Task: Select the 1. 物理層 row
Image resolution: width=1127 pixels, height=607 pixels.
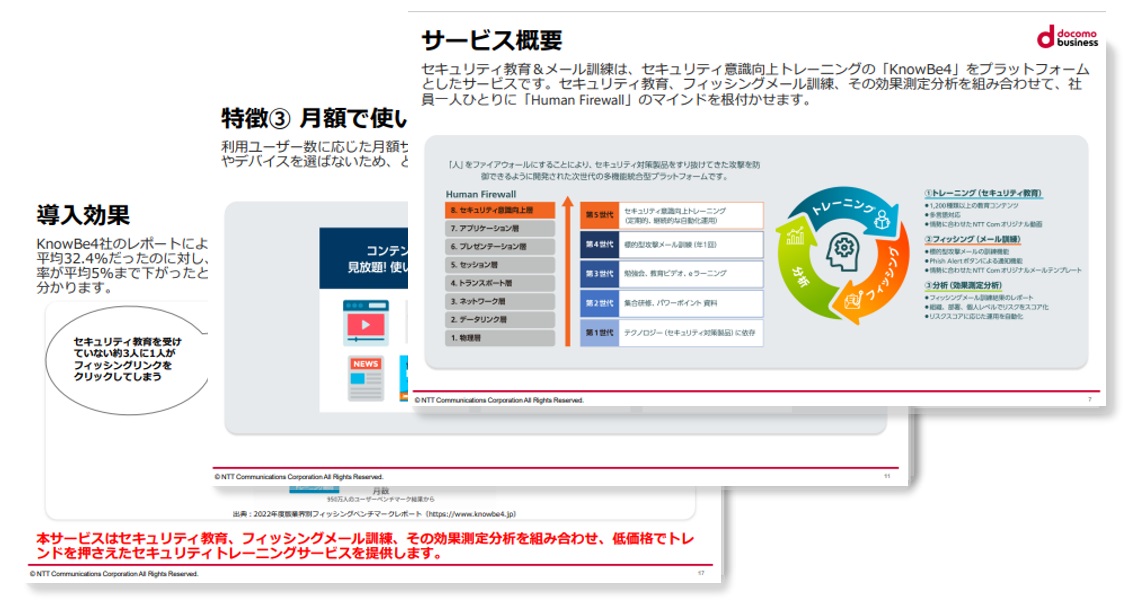Action: [500, 338]
